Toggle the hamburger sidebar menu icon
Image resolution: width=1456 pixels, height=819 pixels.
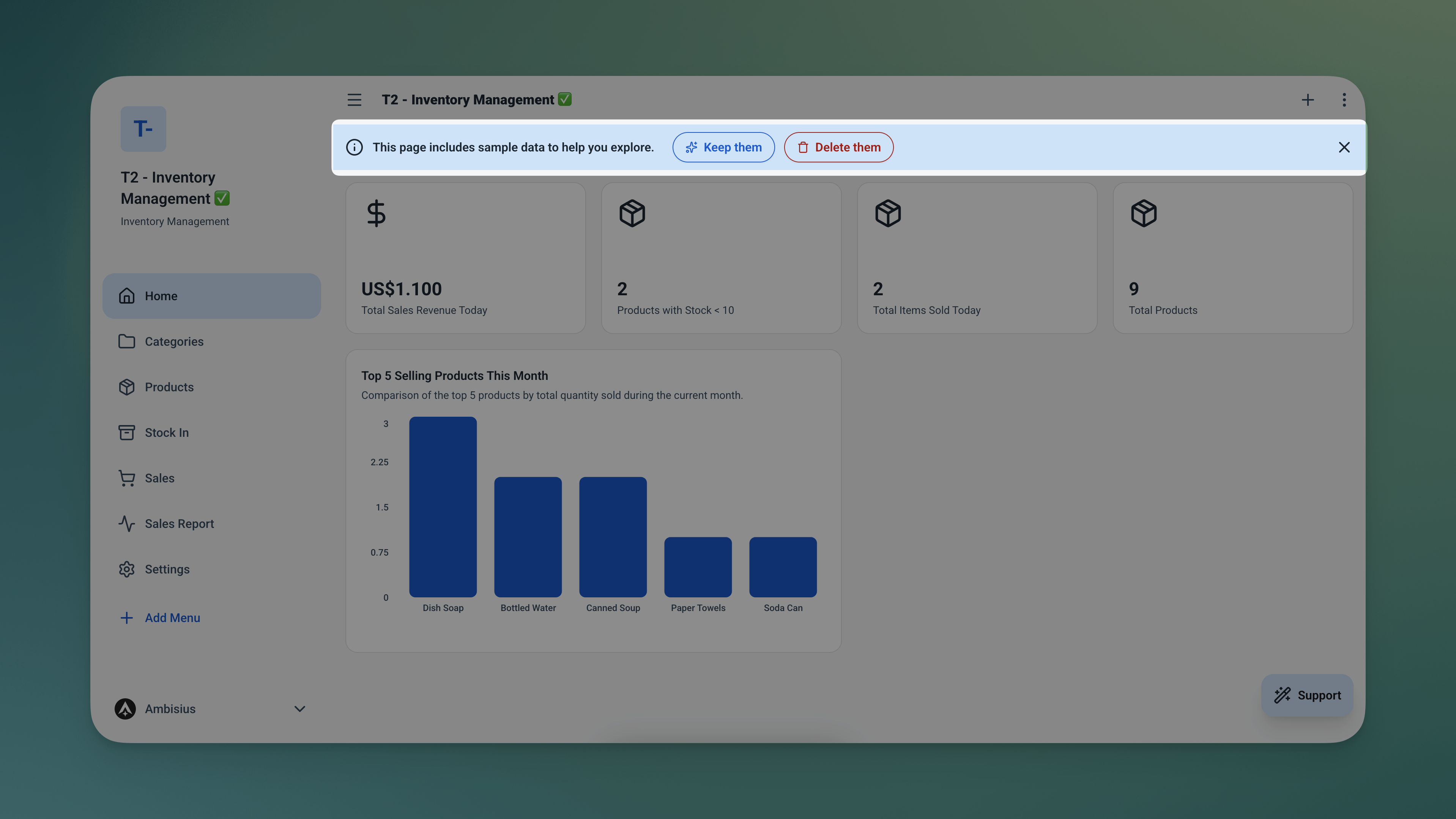point(355,100)
